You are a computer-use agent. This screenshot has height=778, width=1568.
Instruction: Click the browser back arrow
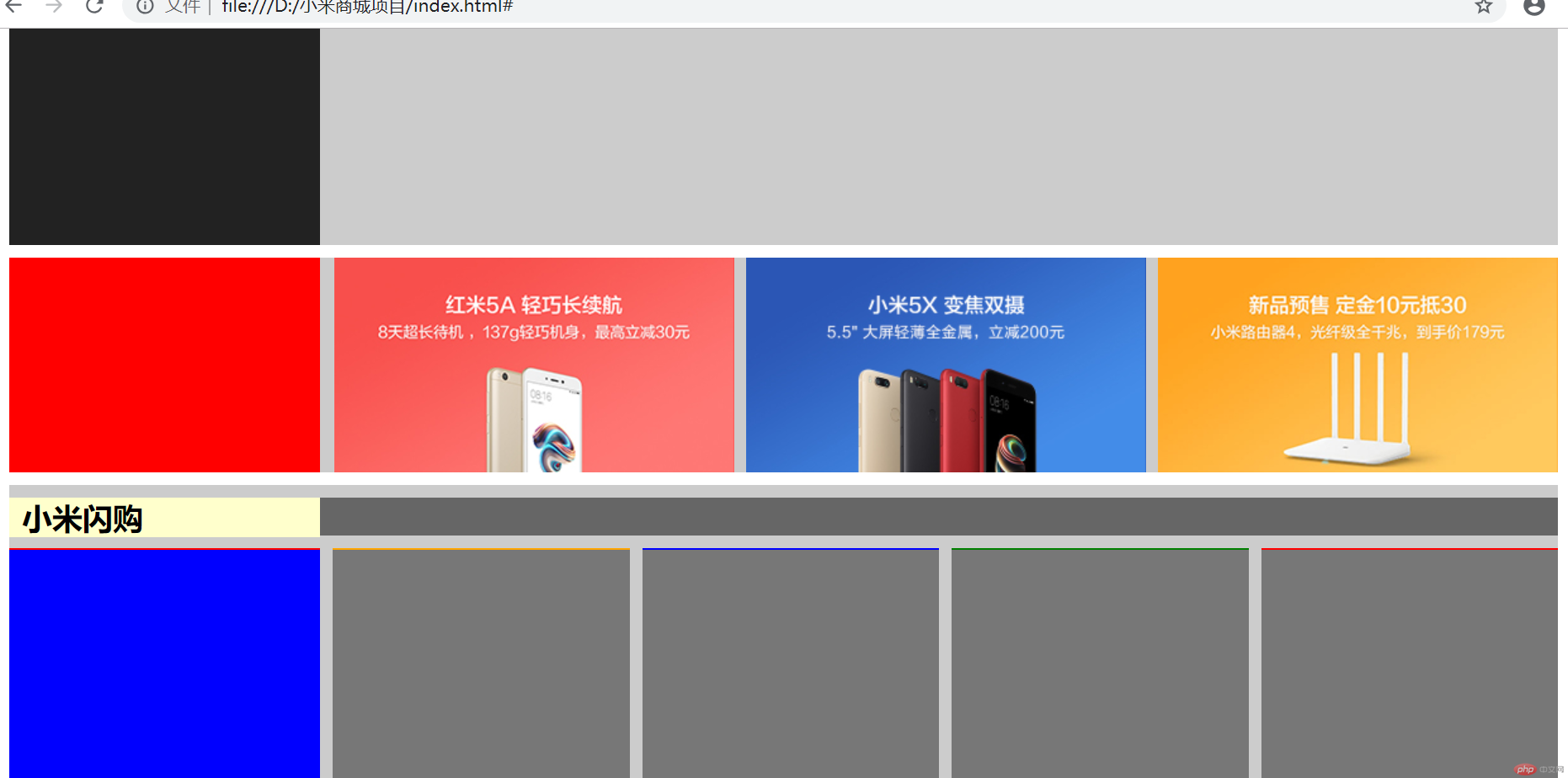coord(14,6)
